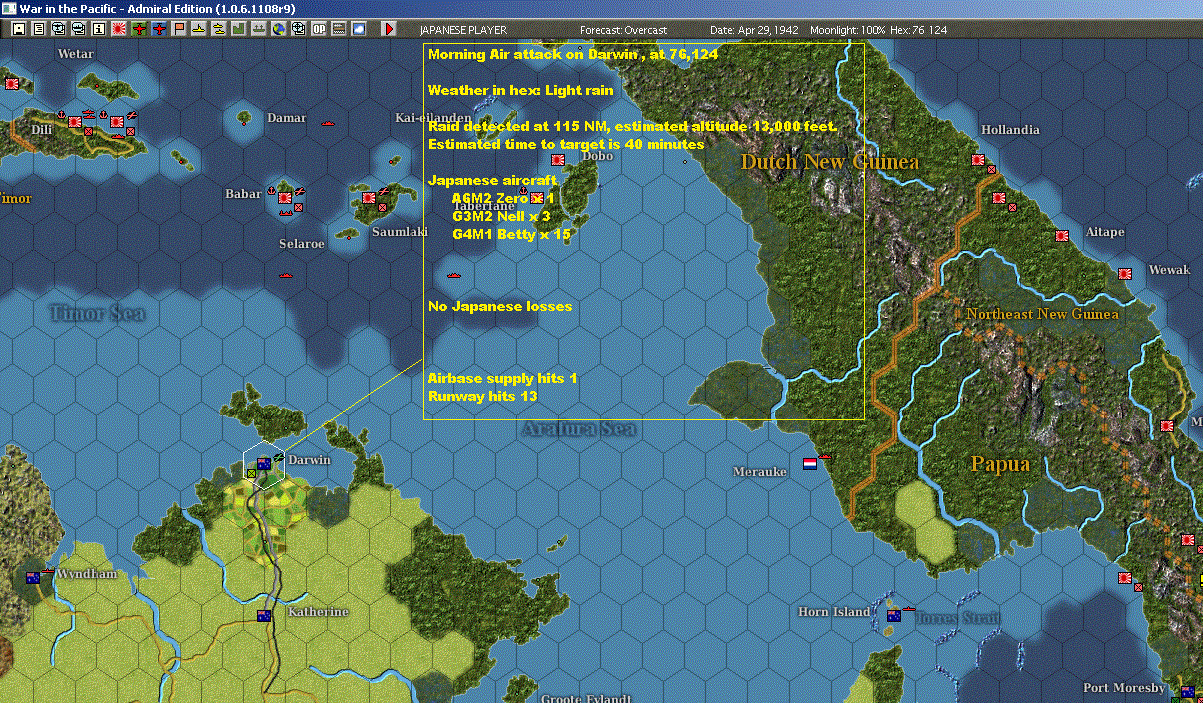
Task: Click the red ship icon south of Selaroe
Action: [x=286, y=274]
